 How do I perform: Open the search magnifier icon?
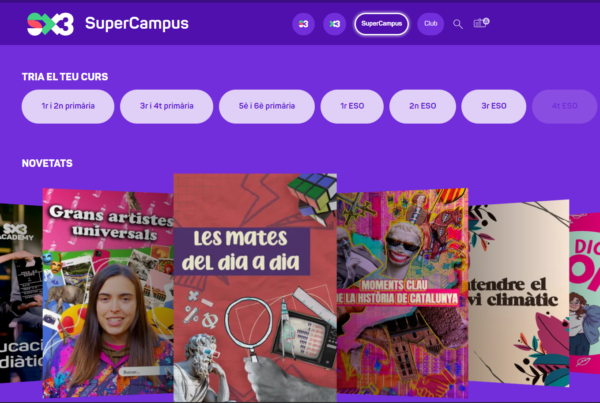(458, 24)
